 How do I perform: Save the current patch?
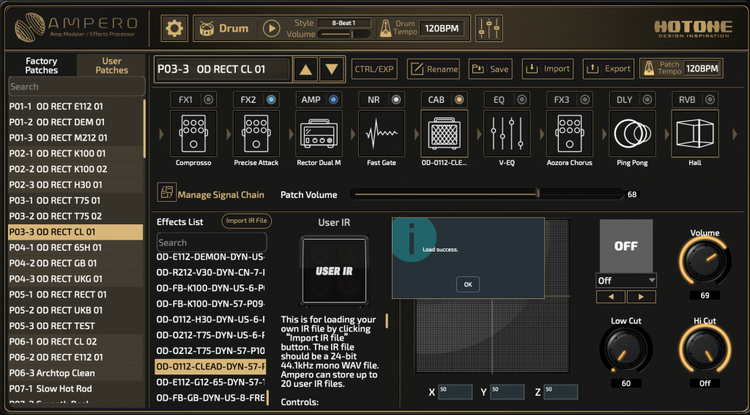[490, 69]
